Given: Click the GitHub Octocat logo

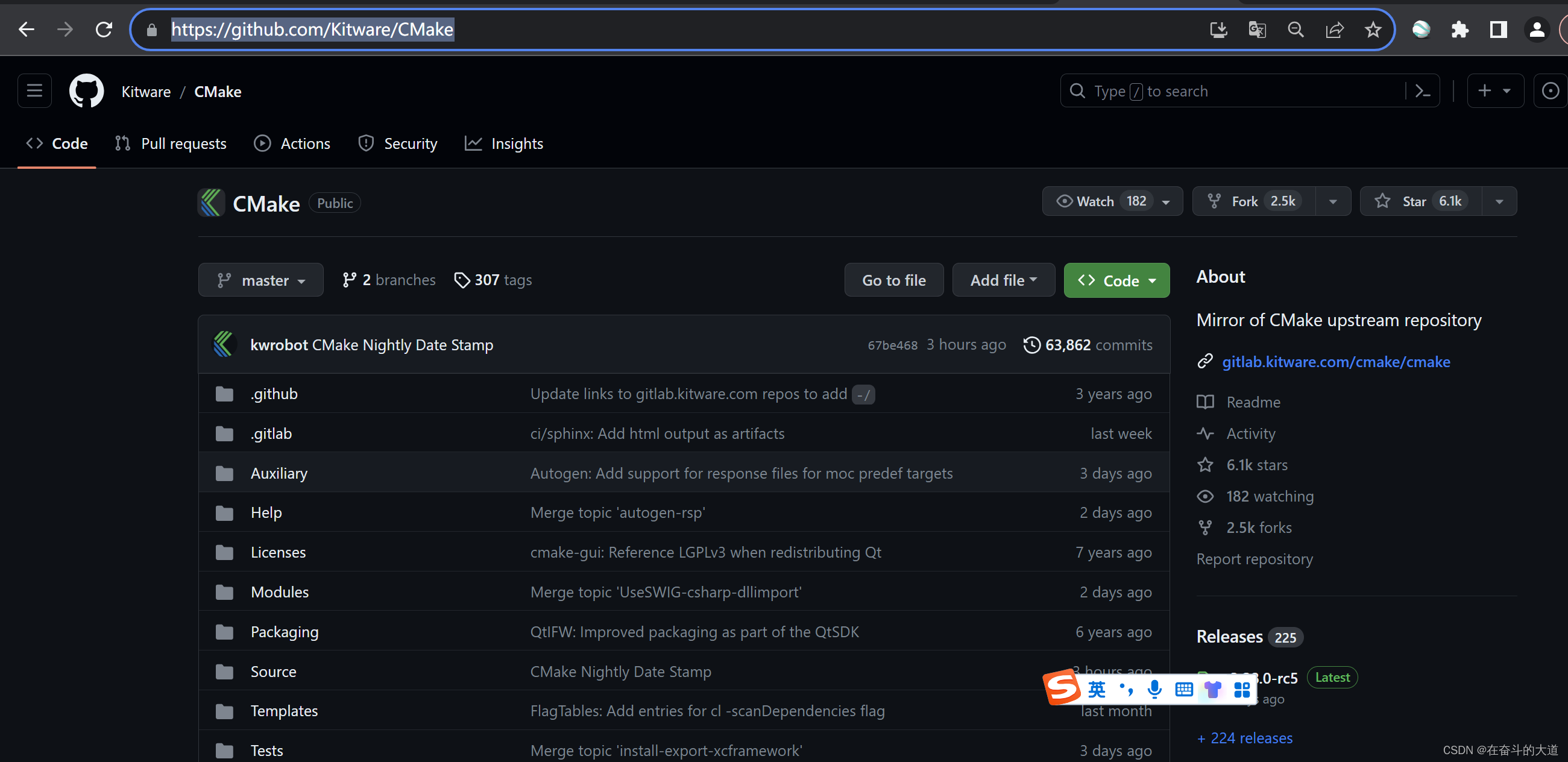Looking at the screenshot, I should tap(86, 91).
